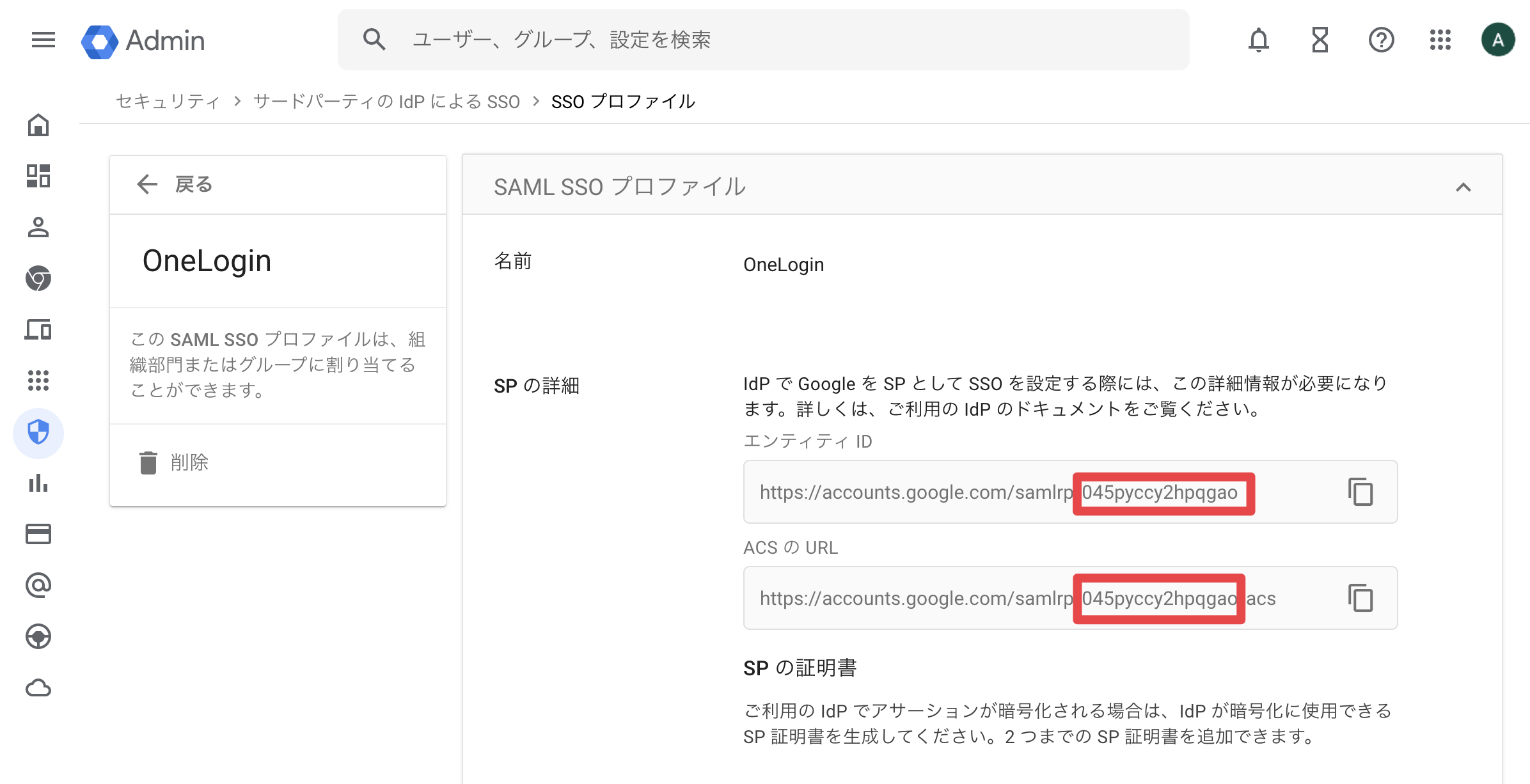Image resolution: width=1530 pixels, height=784 pixels.
Task: Click the 名前 label
Action: coord(513,261)
